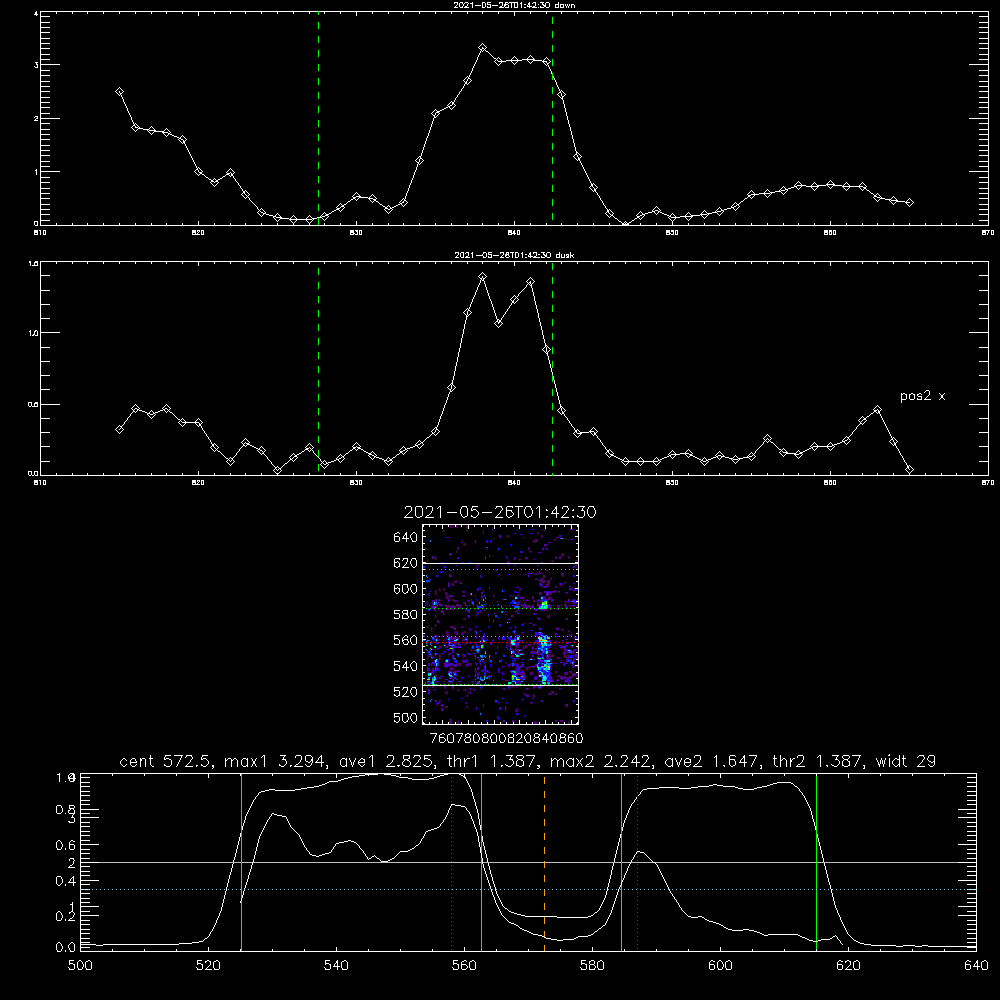Click the red dotted line near 558 in bottom plot
Image resolution: width=1000 pixels, height=1000 pixels.
pos(452,862)
